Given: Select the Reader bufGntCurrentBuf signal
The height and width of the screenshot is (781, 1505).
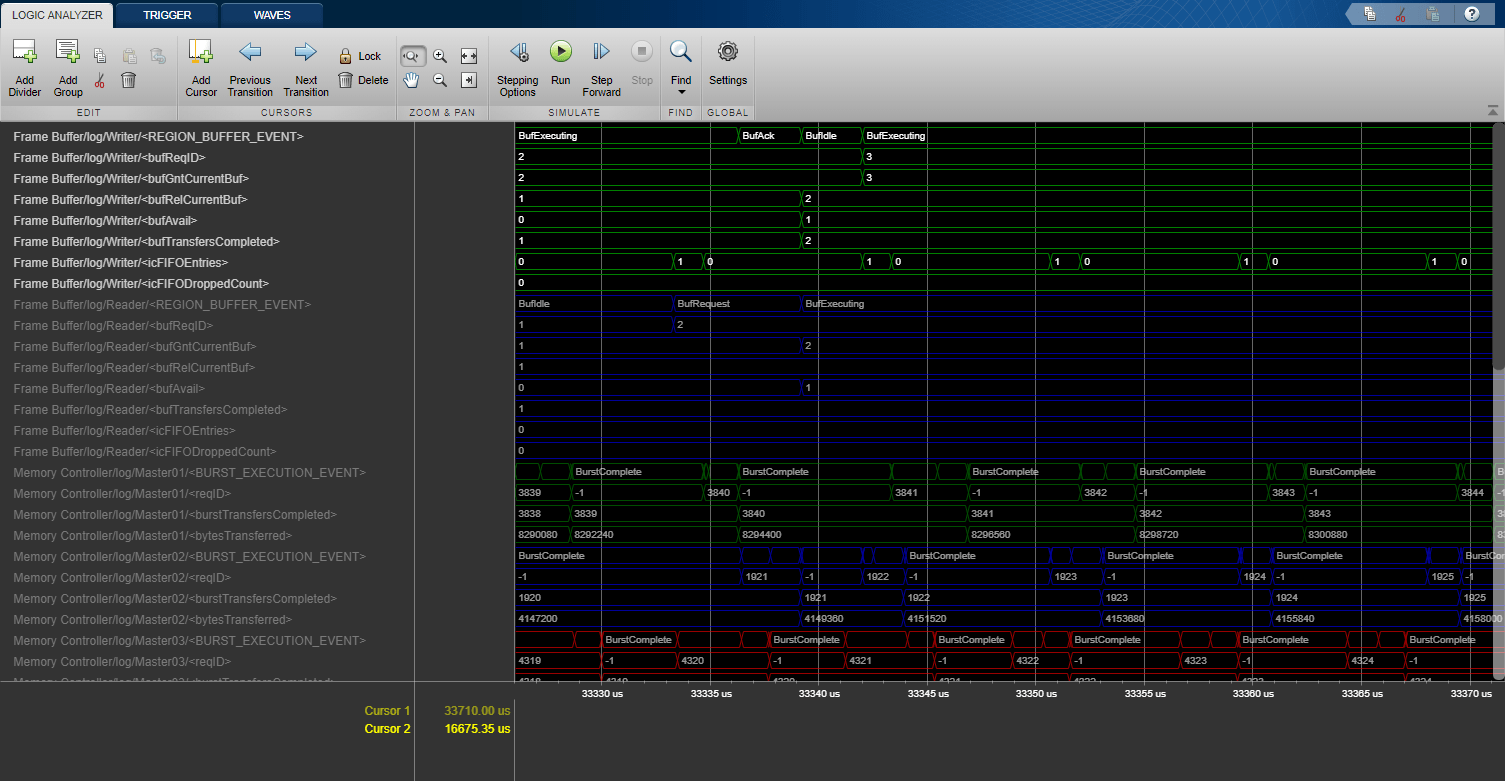Looking at the screenshot, I should point(135,346).
